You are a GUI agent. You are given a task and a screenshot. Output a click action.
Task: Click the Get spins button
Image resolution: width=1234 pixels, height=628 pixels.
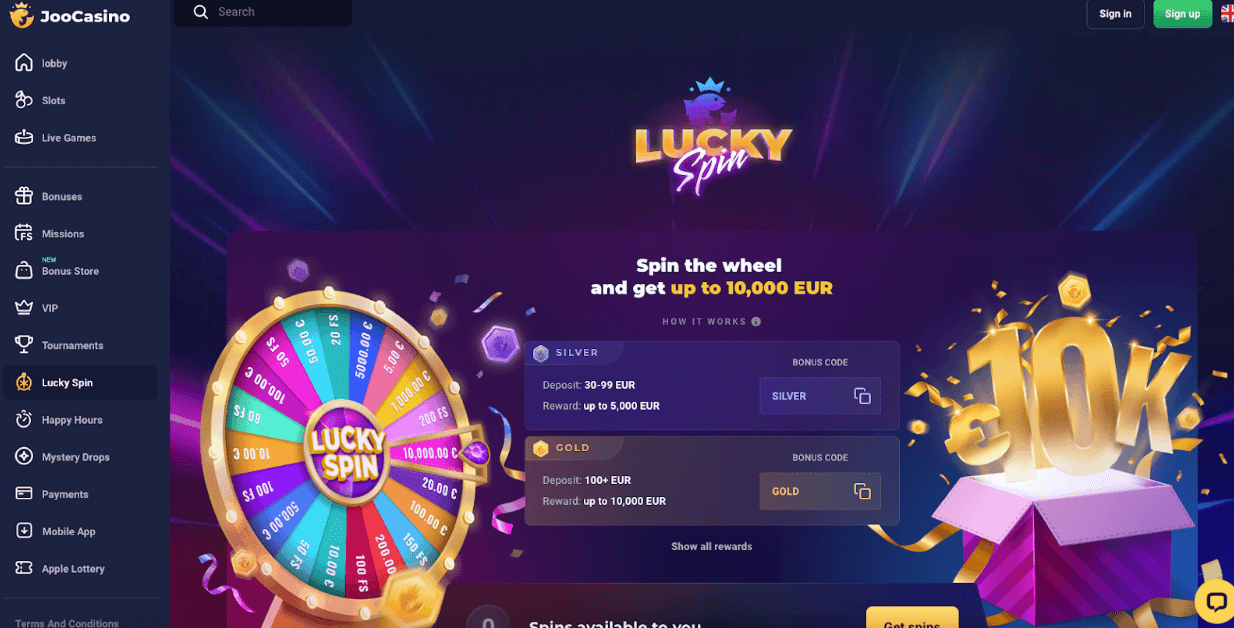(x=912, y=618)
